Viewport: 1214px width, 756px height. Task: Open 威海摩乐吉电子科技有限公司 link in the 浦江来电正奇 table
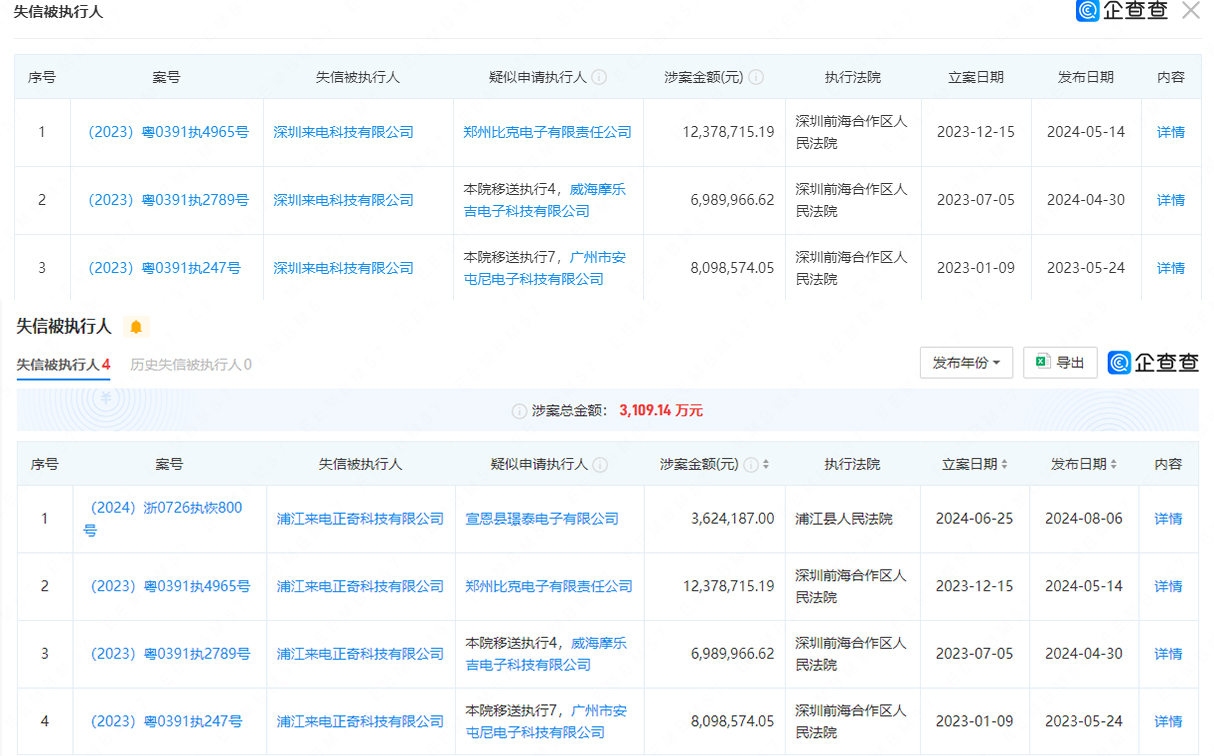click(x=547, y=654)
